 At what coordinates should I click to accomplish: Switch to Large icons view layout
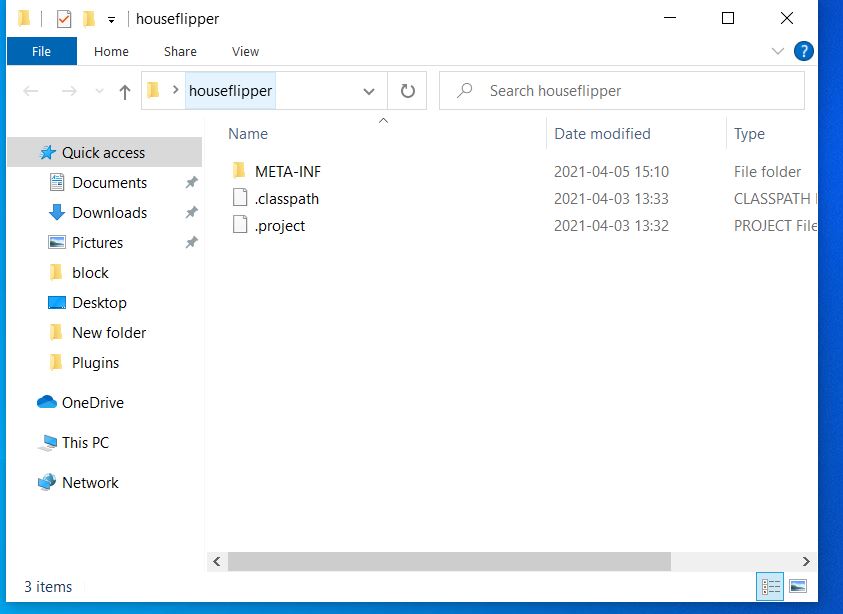click(x=798, y=586)
